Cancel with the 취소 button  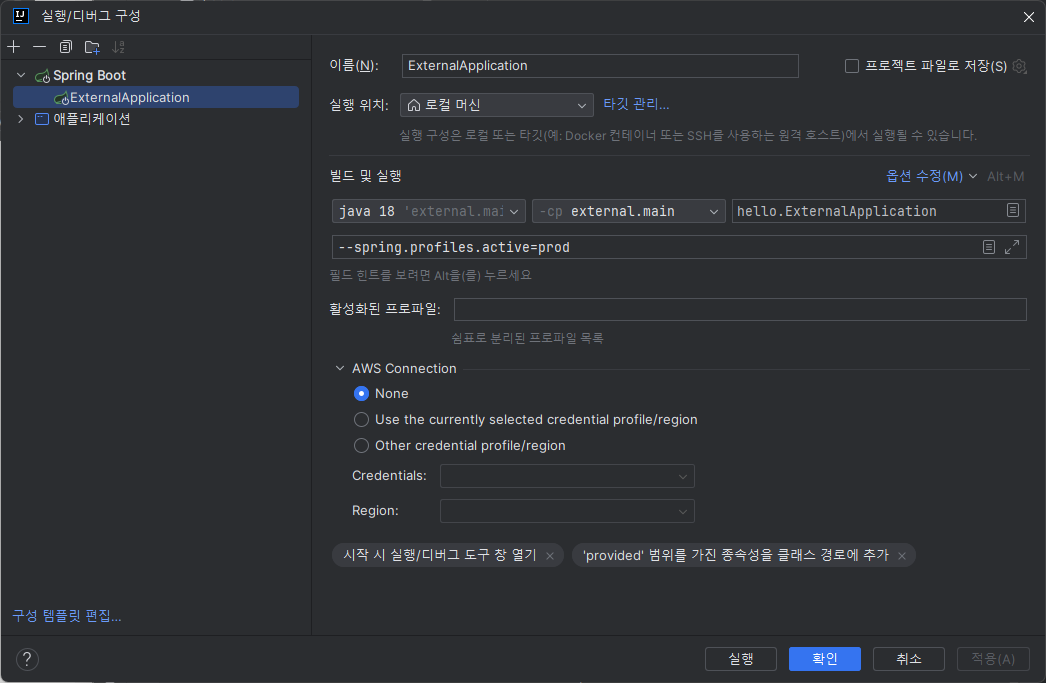(909, 659)
